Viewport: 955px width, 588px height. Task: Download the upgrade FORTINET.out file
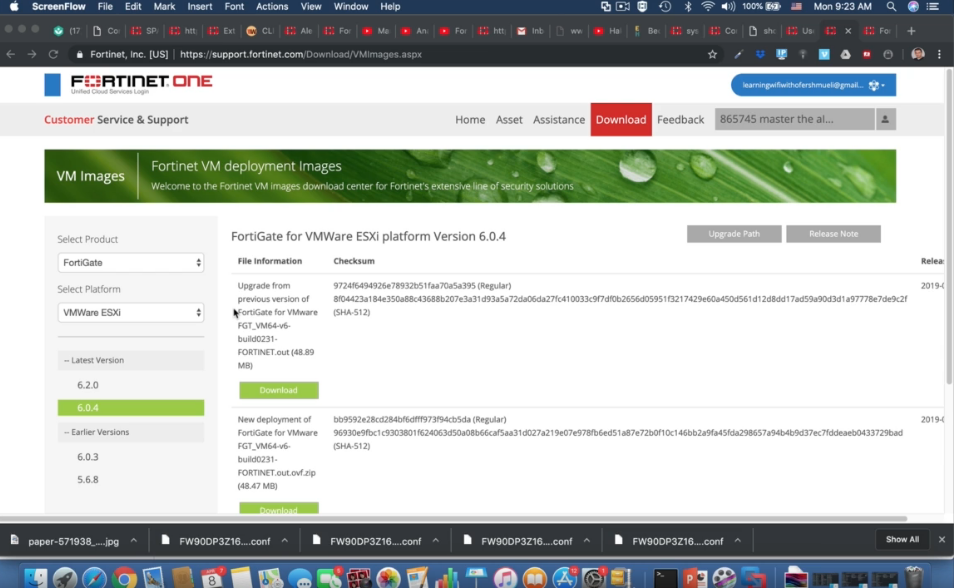(278, 390)
